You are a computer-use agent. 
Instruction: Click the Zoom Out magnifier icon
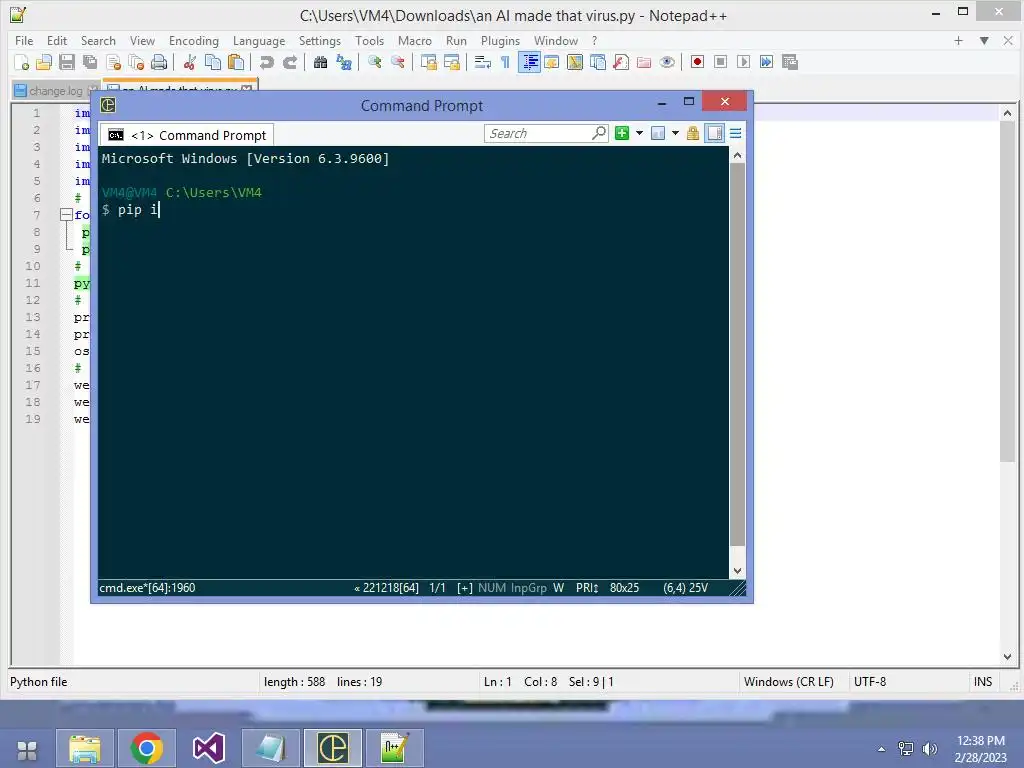(397, 62)
